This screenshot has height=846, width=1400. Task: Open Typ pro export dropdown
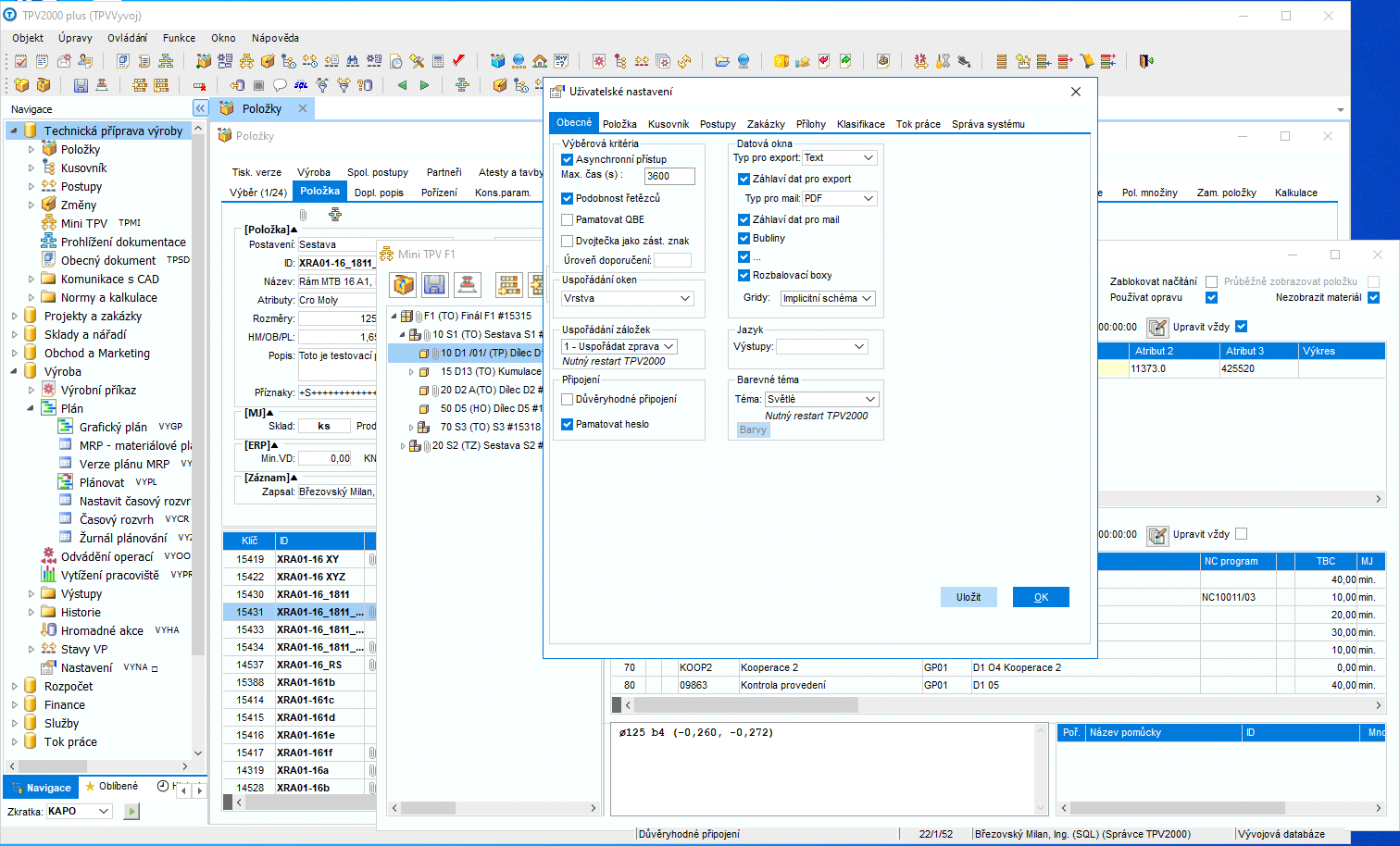pyautogui.click(x=869, y=157)
